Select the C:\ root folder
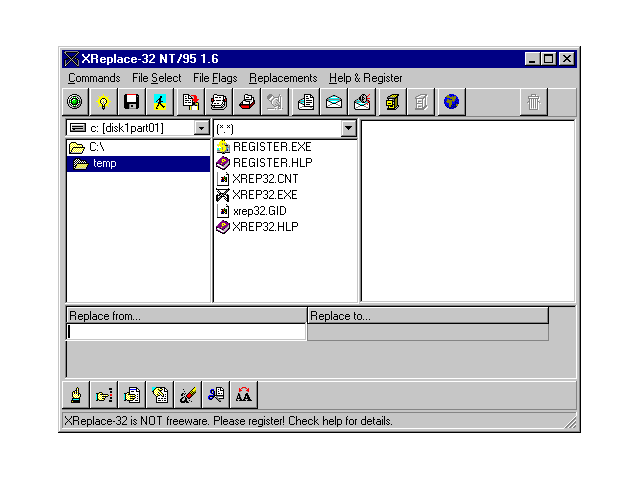The image size is (640, 480). coord(96,147)
